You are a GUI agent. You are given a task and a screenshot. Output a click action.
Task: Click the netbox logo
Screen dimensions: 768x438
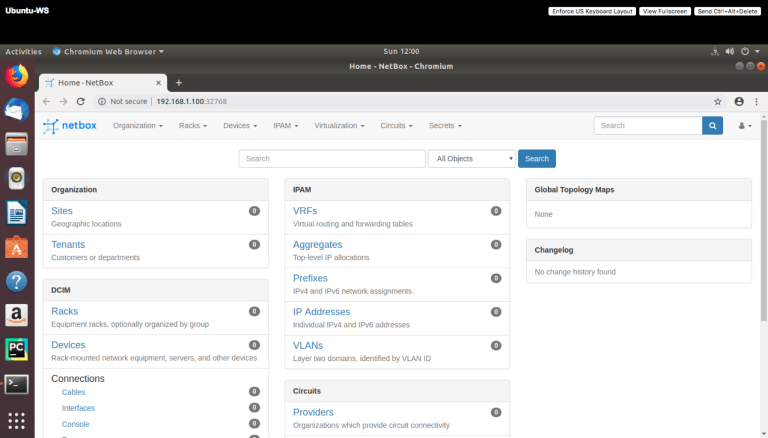pos(70,126)
